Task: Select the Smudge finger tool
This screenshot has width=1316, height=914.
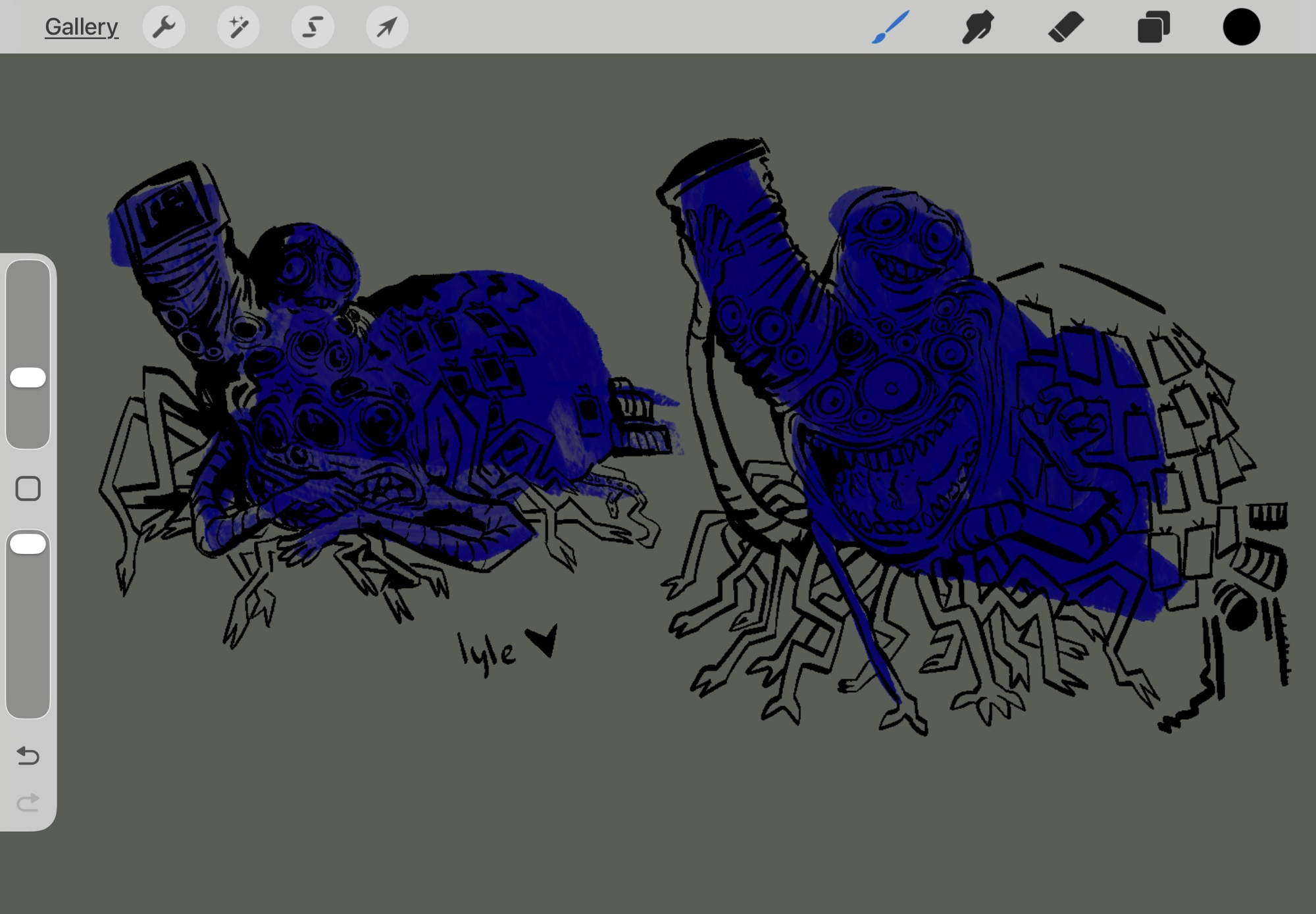Action: 978,27
